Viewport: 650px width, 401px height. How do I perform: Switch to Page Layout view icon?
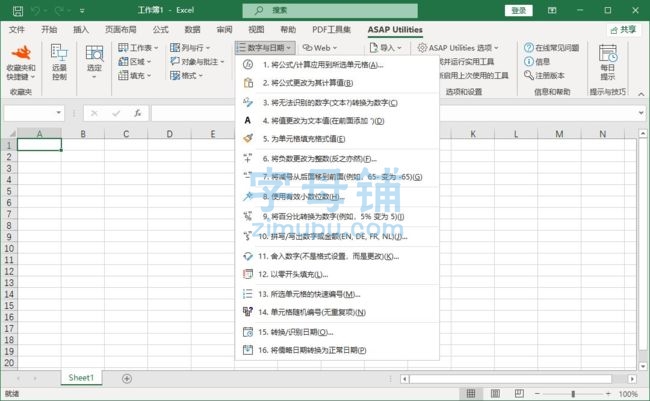click(x=495, y=394)
